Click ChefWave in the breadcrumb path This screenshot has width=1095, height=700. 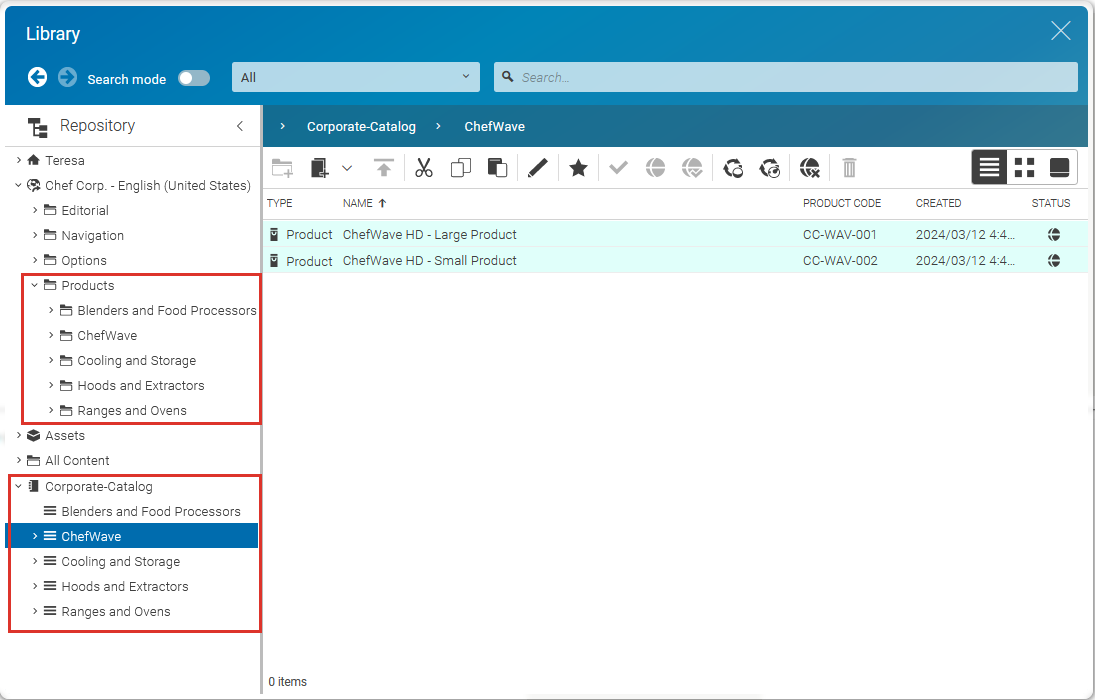click(494, 126)
